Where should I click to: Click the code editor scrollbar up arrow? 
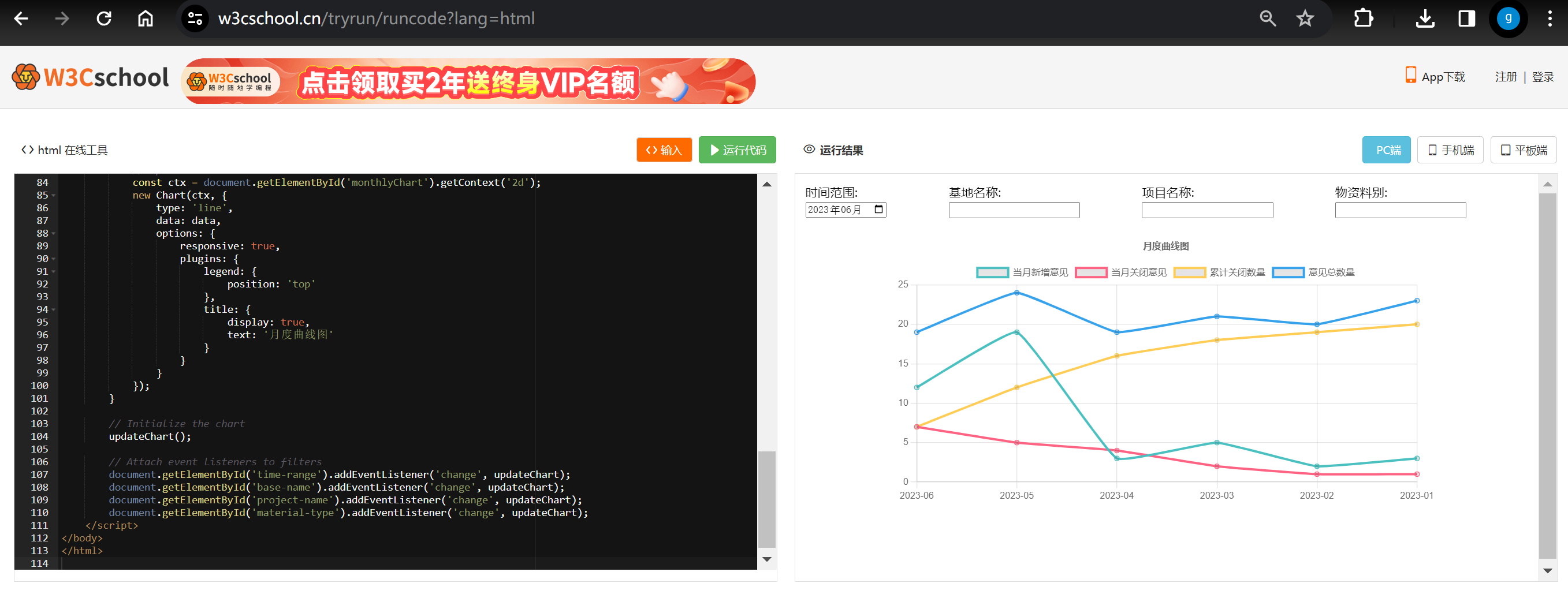coord(767,184)
